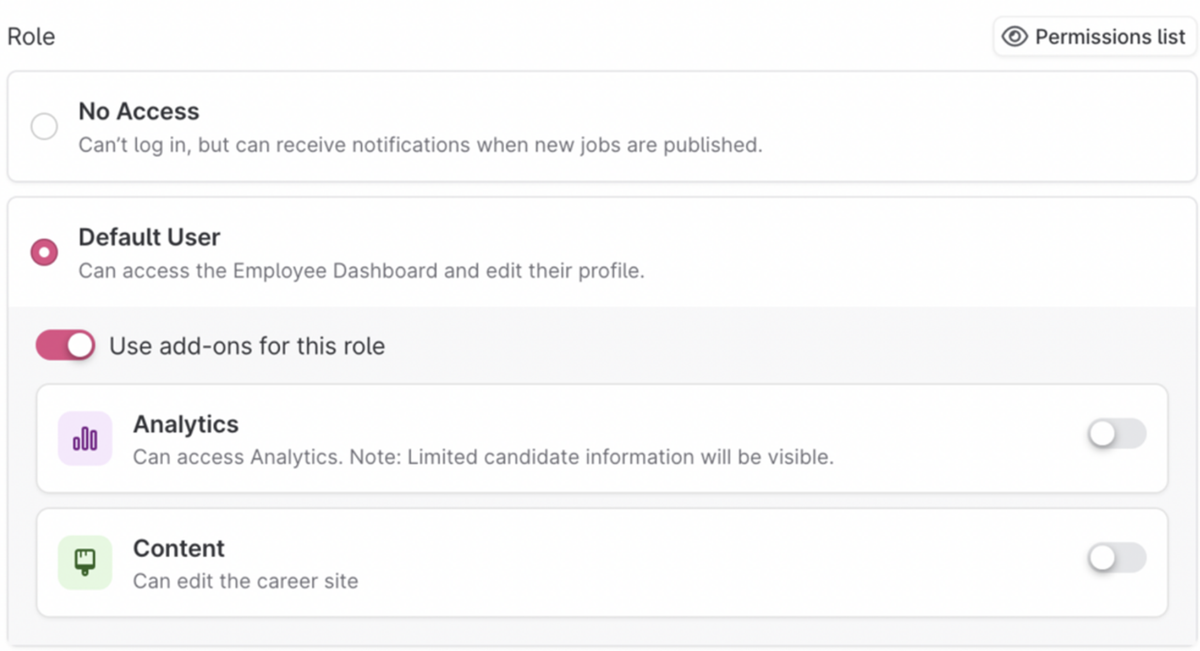Click the green Content brush icon
The image size is (1200, 651).
85,562
